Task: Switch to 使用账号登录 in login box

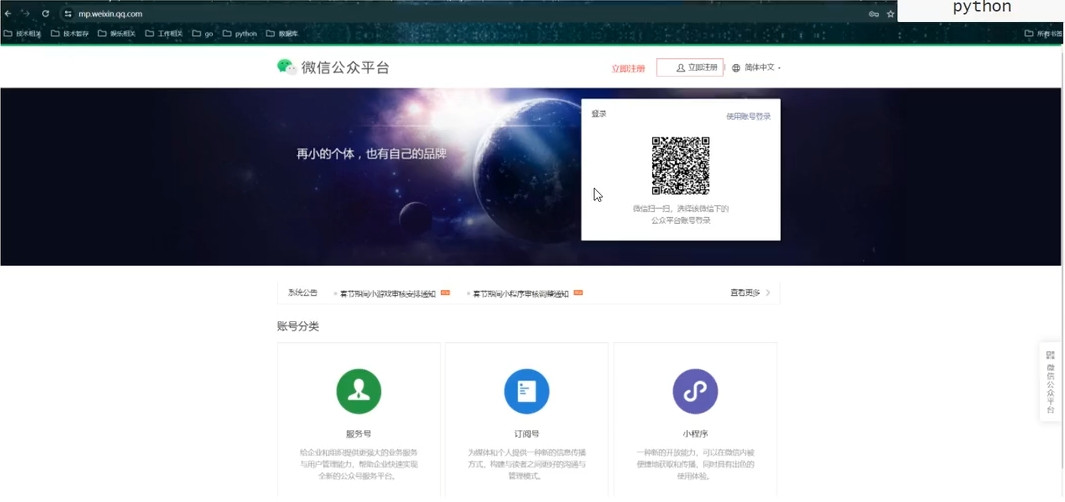Action: coord(748,116)
